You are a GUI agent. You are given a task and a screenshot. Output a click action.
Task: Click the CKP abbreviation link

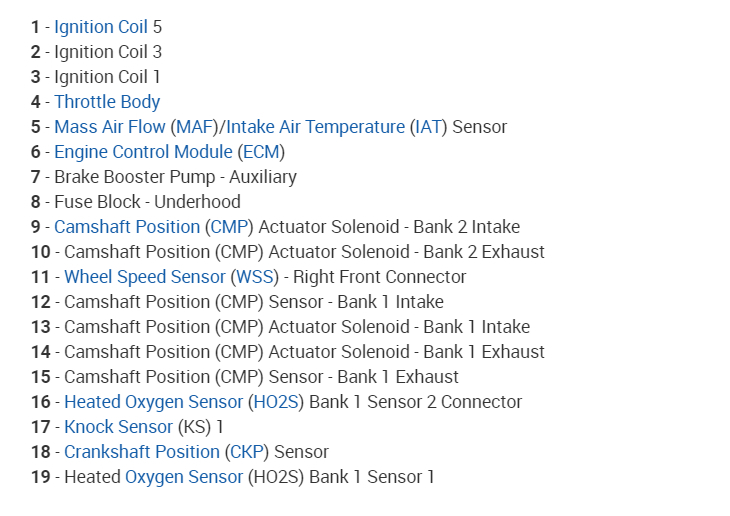click(246, 452)
